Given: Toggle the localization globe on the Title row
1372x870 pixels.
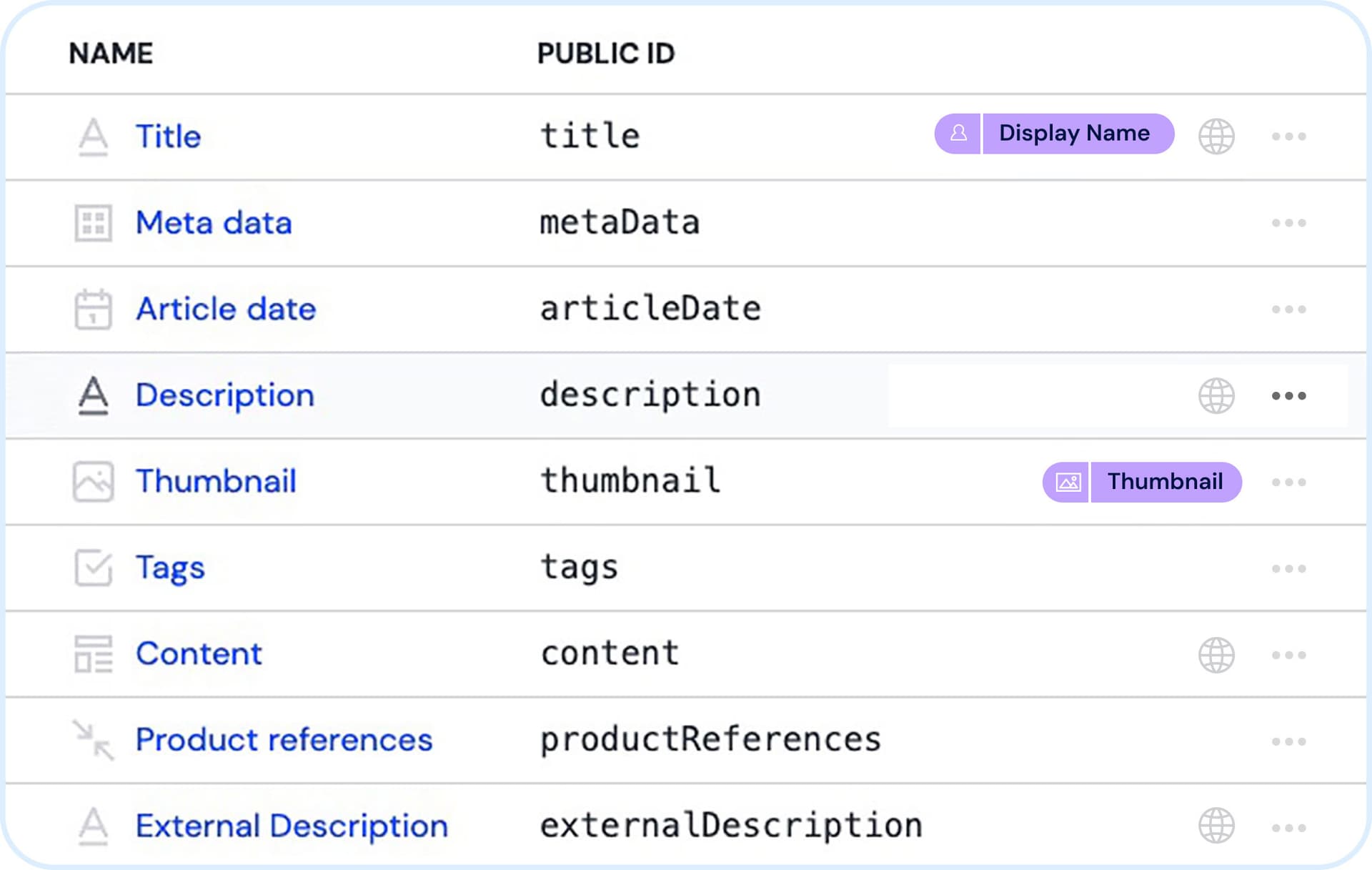Looking at the screenshot, I should coord(1216,137).
